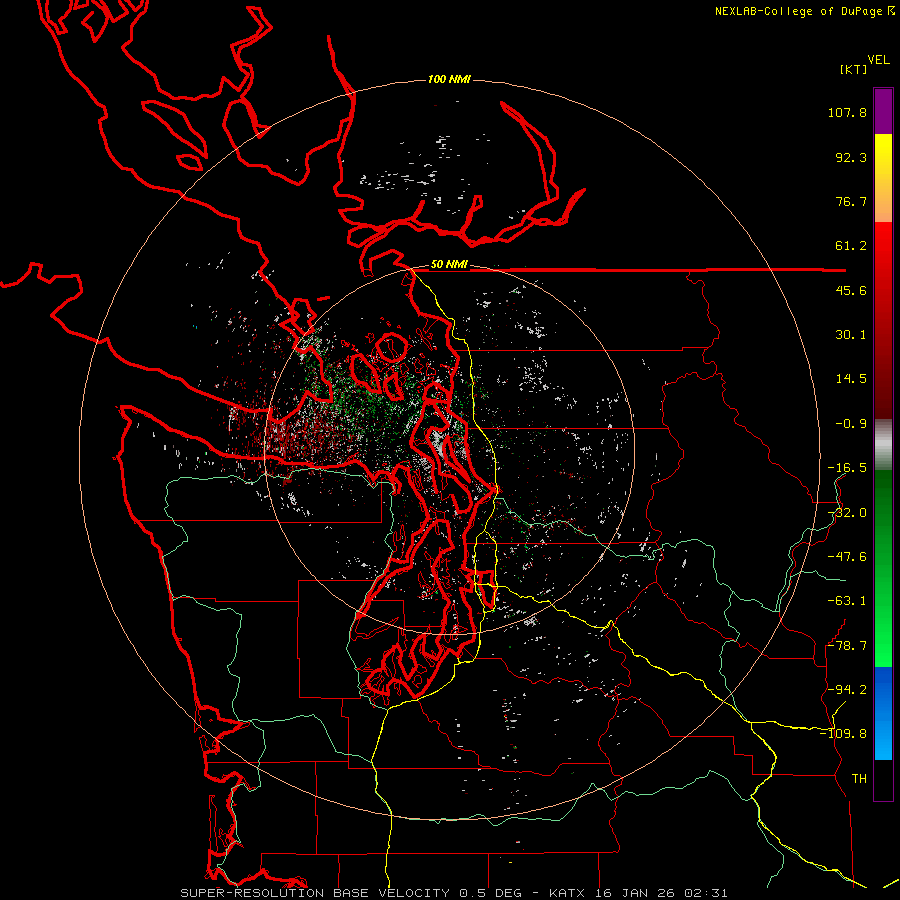Click the 14.5 velocity value

[x=851, y=379]
